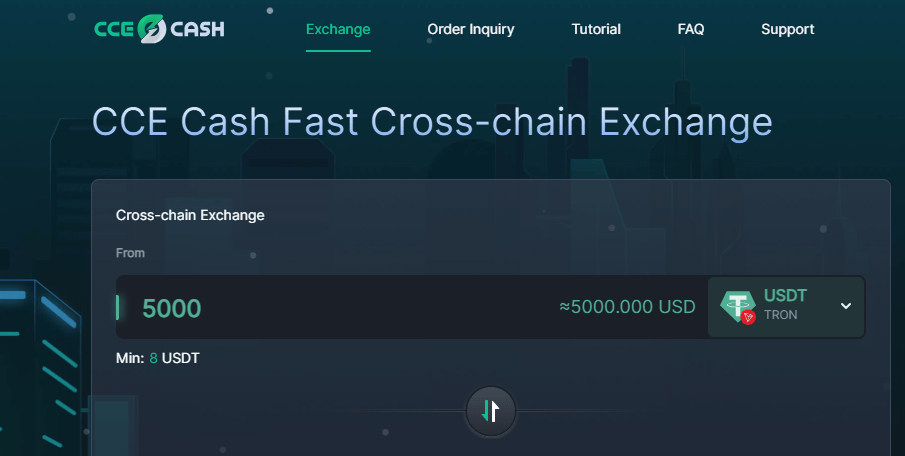Screen dimensions: 905x456
Task: Swap currencies using the up-down arrows button
Action: pyautogui.click(x=491, y=411)
